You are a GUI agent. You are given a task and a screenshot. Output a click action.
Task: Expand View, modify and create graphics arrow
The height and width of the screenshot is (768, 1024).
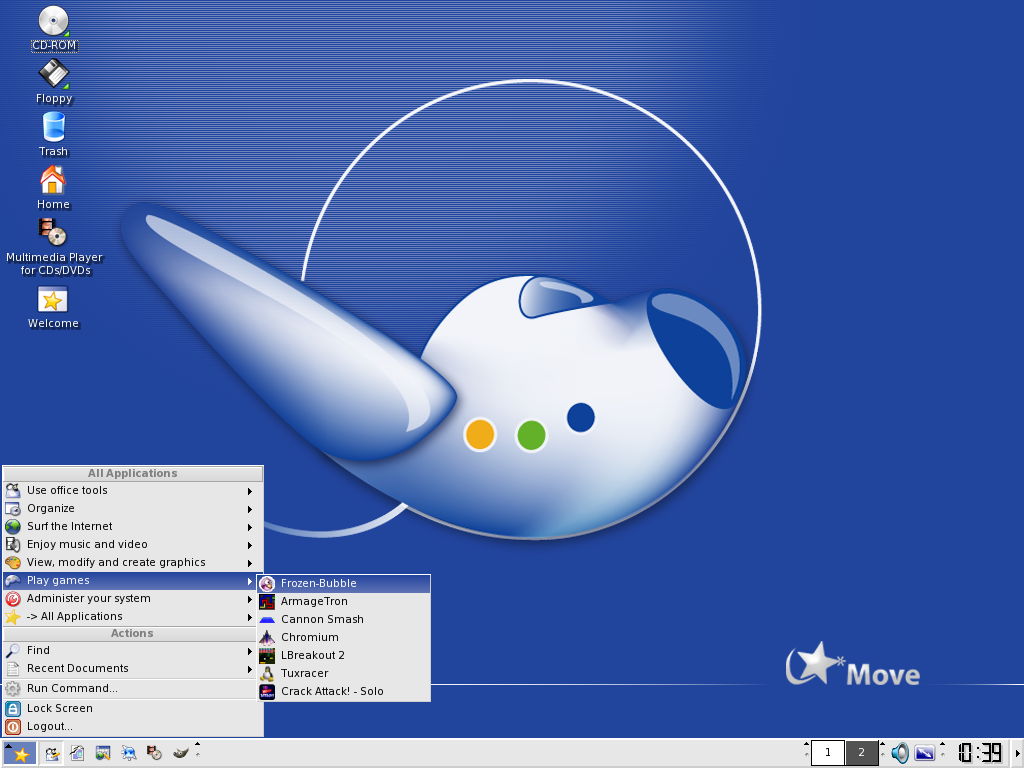point(249,563)
